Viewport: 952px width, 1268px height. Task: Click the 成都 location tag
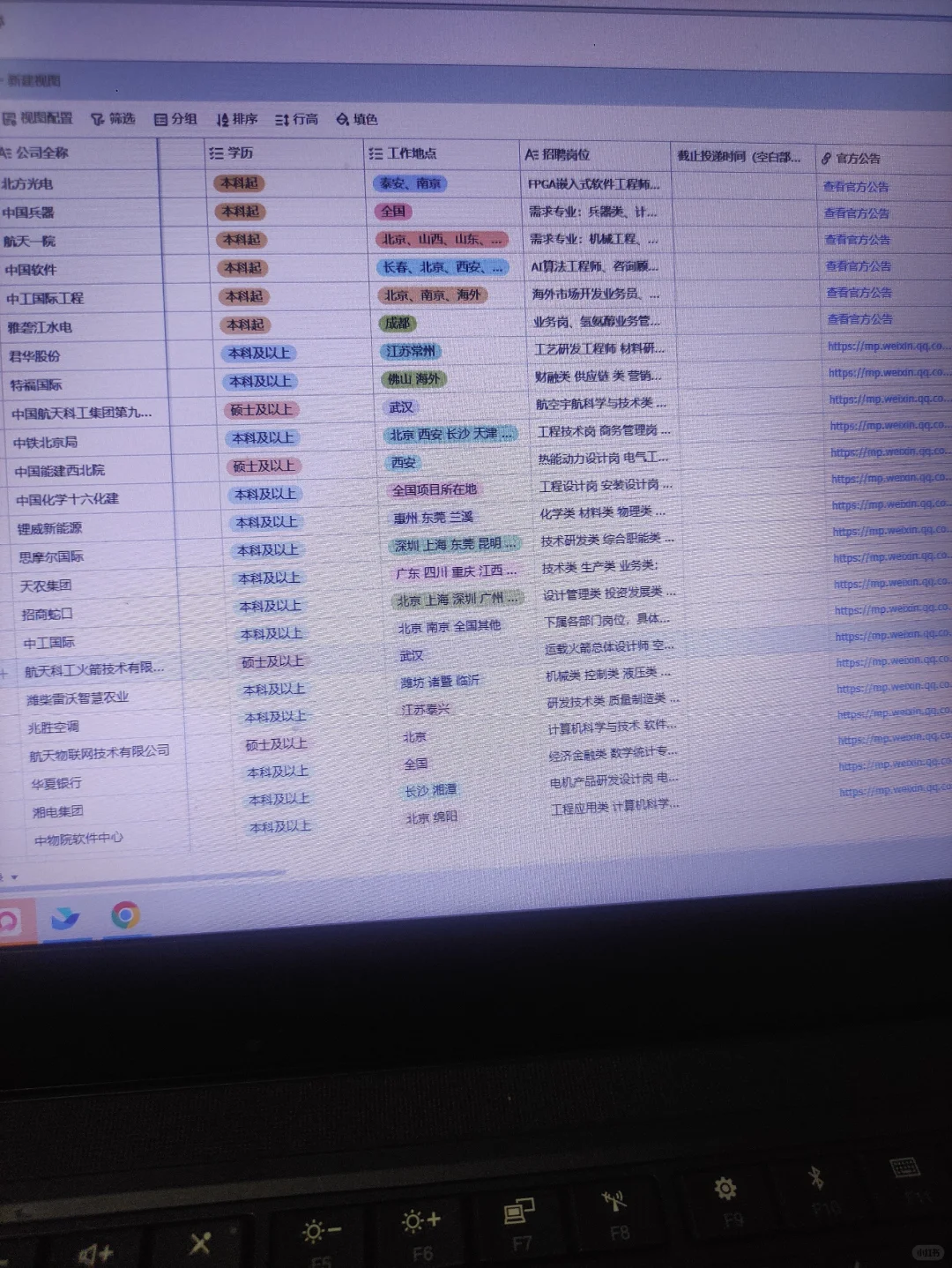click(398, 323)
